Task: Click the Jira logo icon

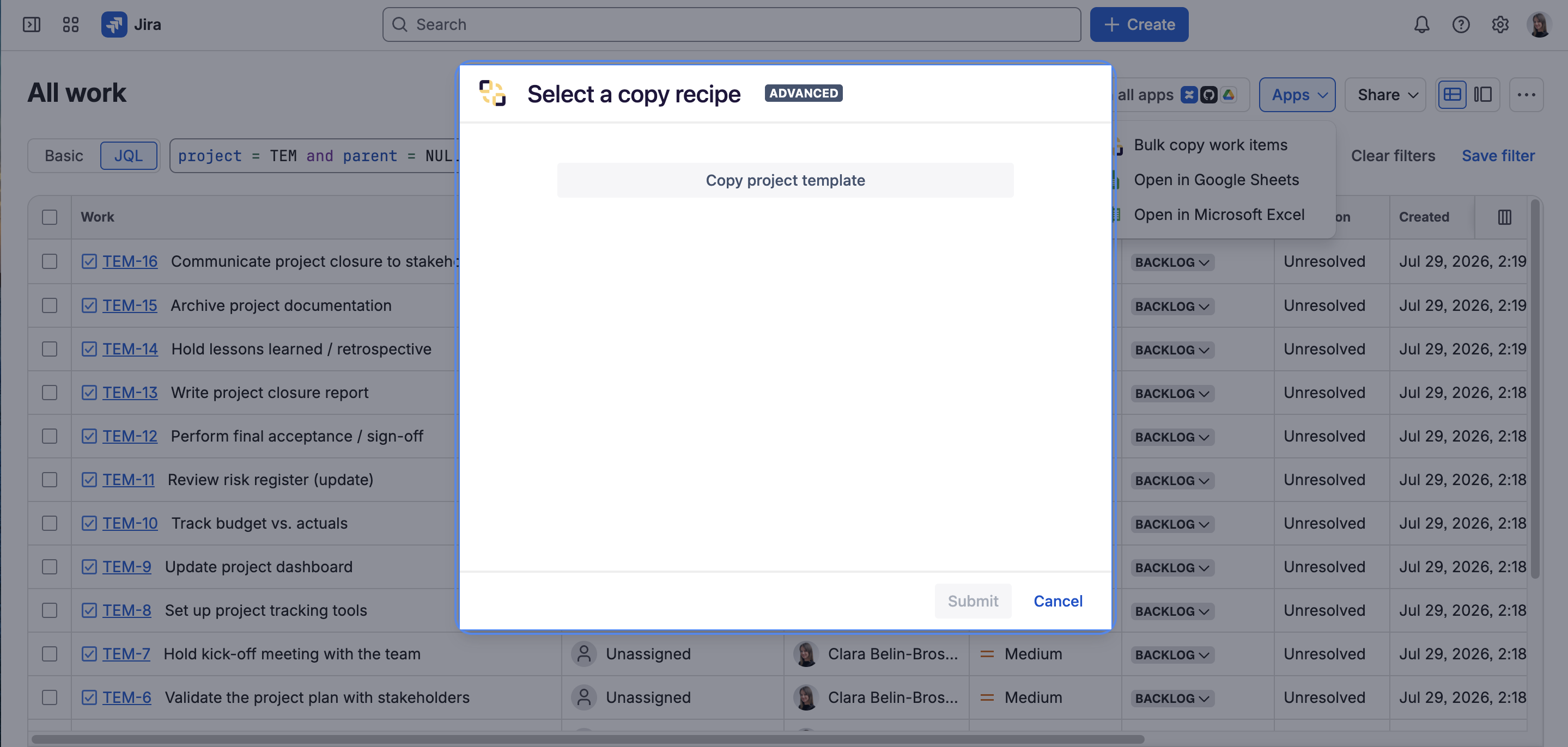Action: click(114, 25)
